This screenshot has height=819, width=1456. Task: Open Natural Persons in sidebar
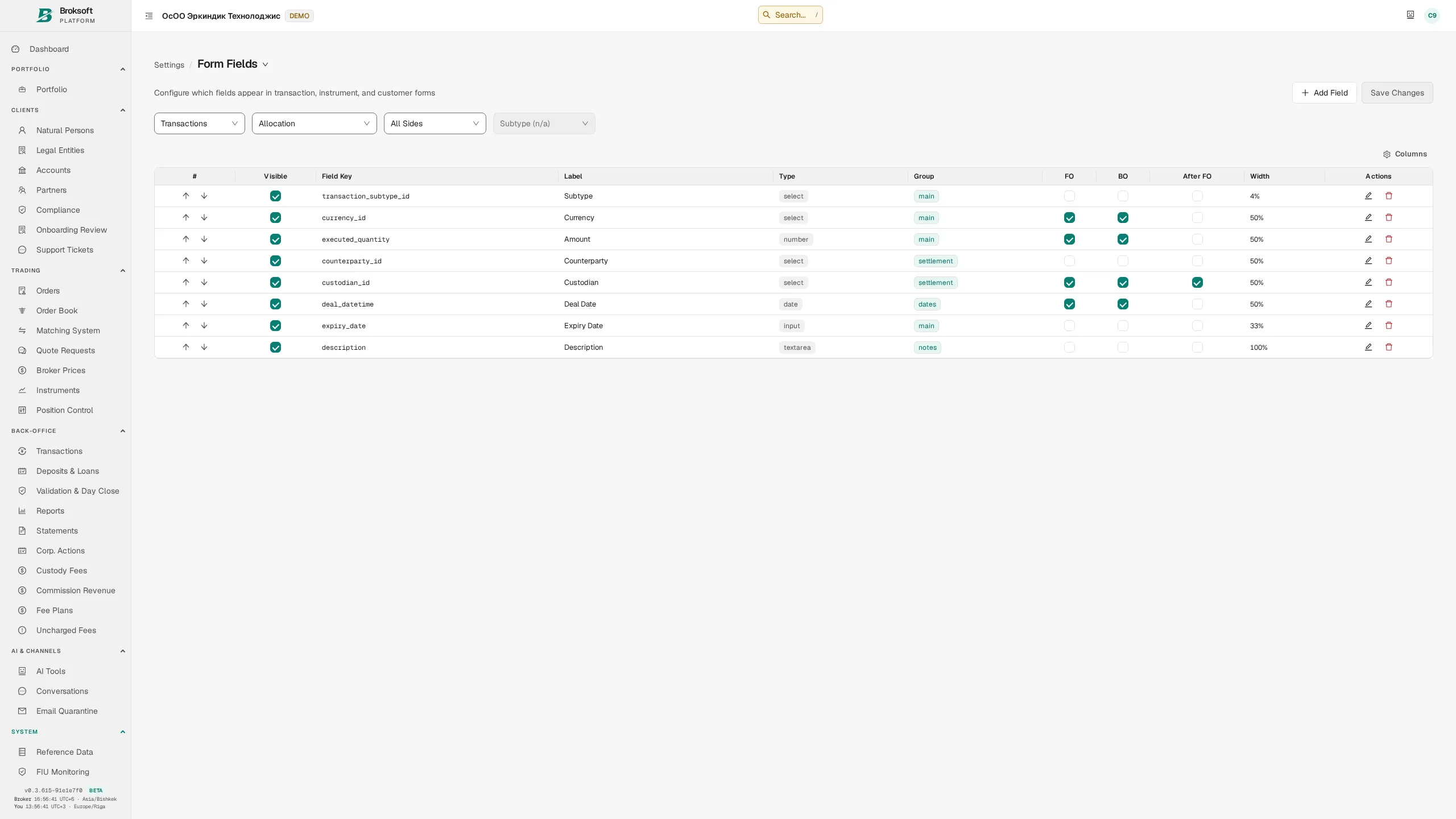tap(65, 130)
